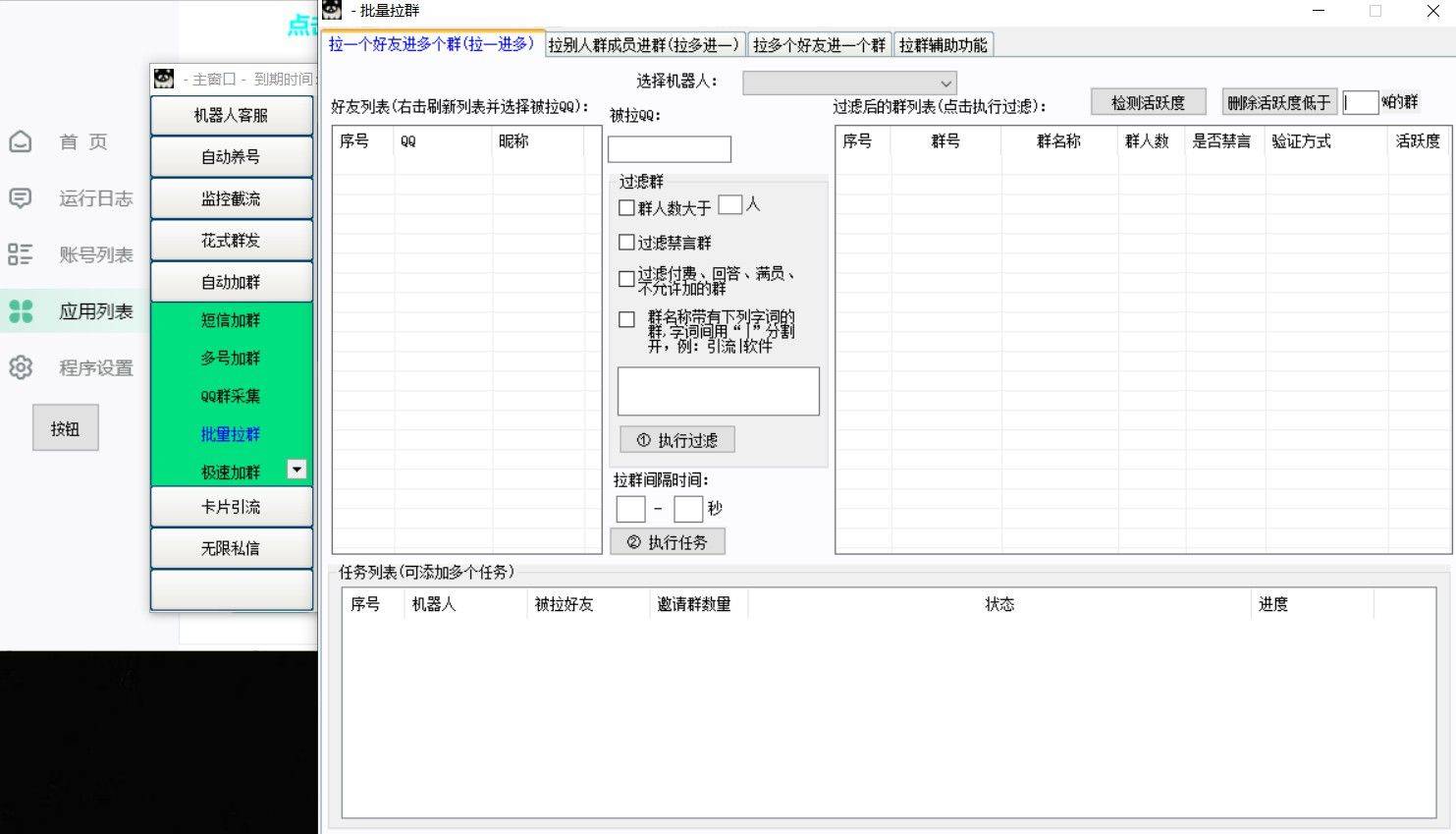The height and width of the screenshot is (834, 1456).
Task: Open the select robot dropdown
Action: point(849,83)
